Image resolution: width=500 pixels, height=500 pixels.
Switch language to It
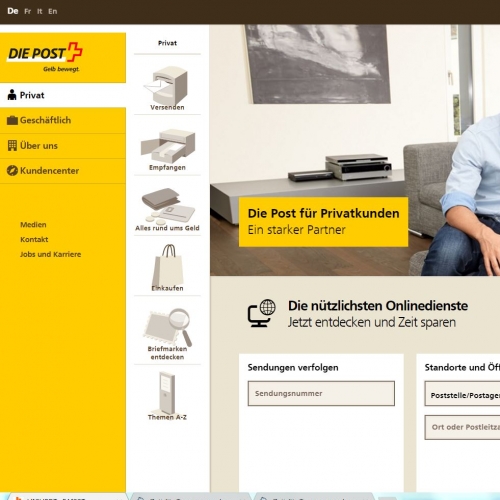pos(40,11)
